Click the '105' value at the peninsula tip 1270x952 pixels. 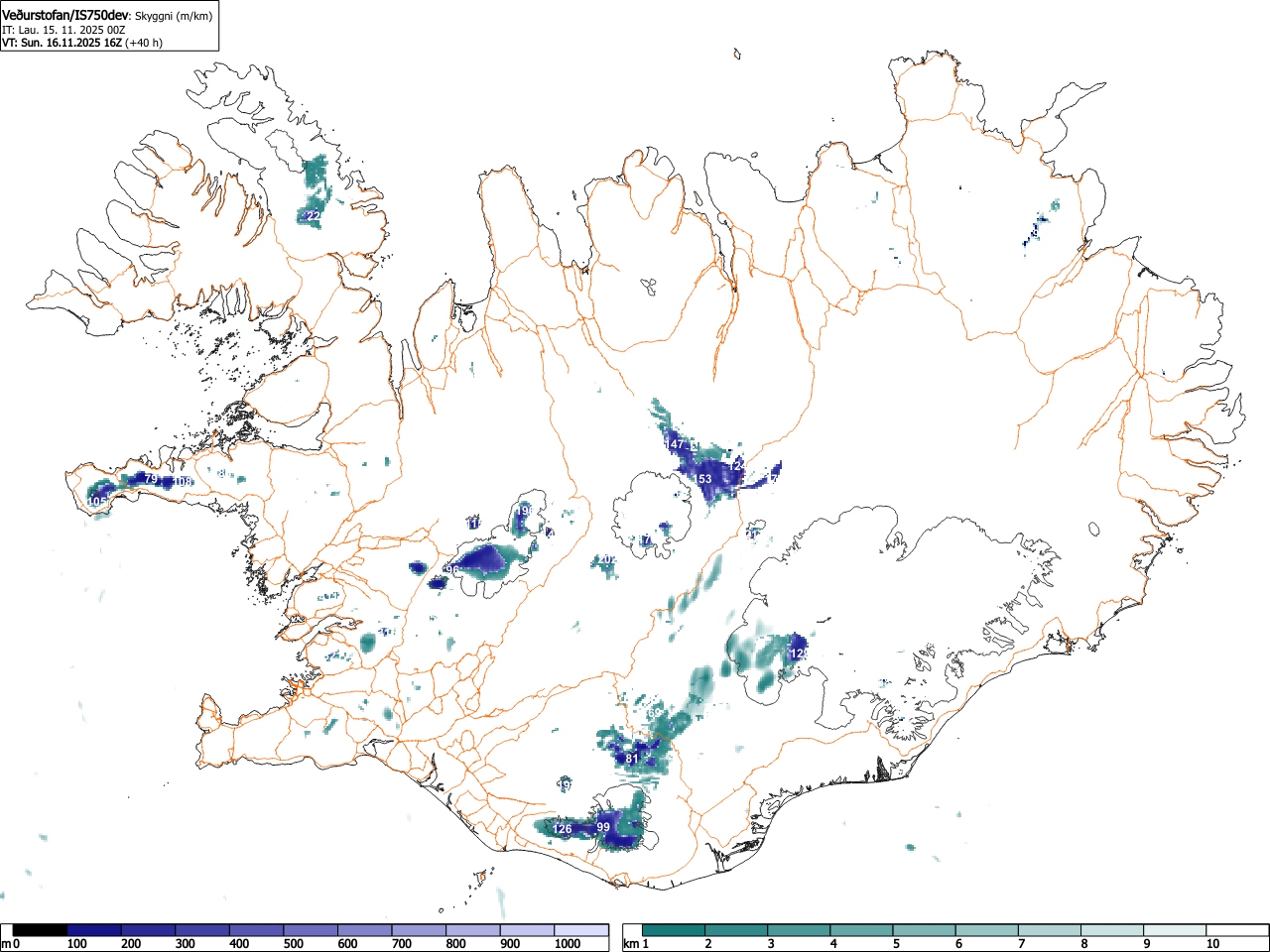coord(97,502)
